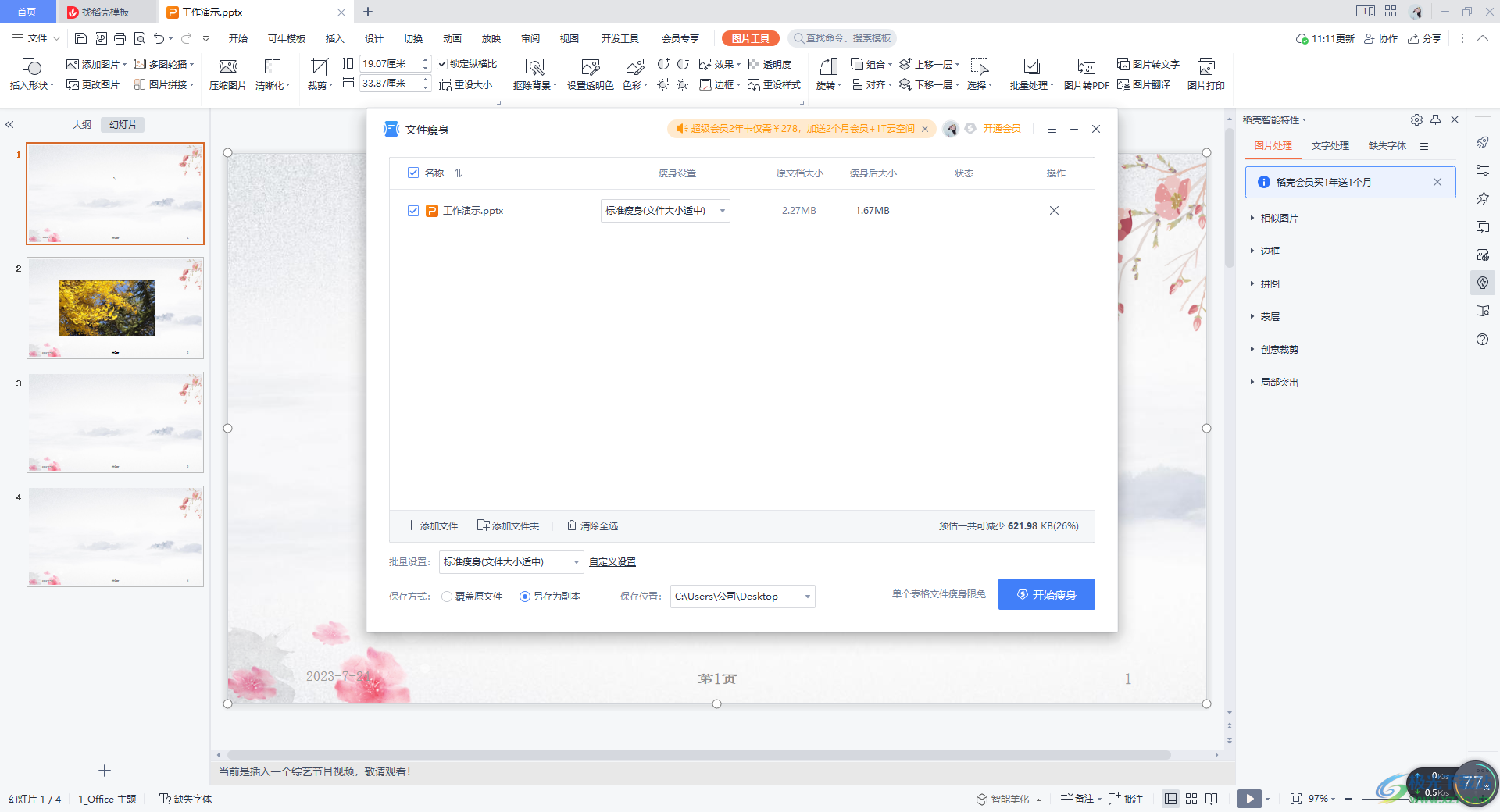The height and width of the screenshot is (812, 1500).
Task: Open the 批量设置 dropdown
Action: click(x=511, y=562)
